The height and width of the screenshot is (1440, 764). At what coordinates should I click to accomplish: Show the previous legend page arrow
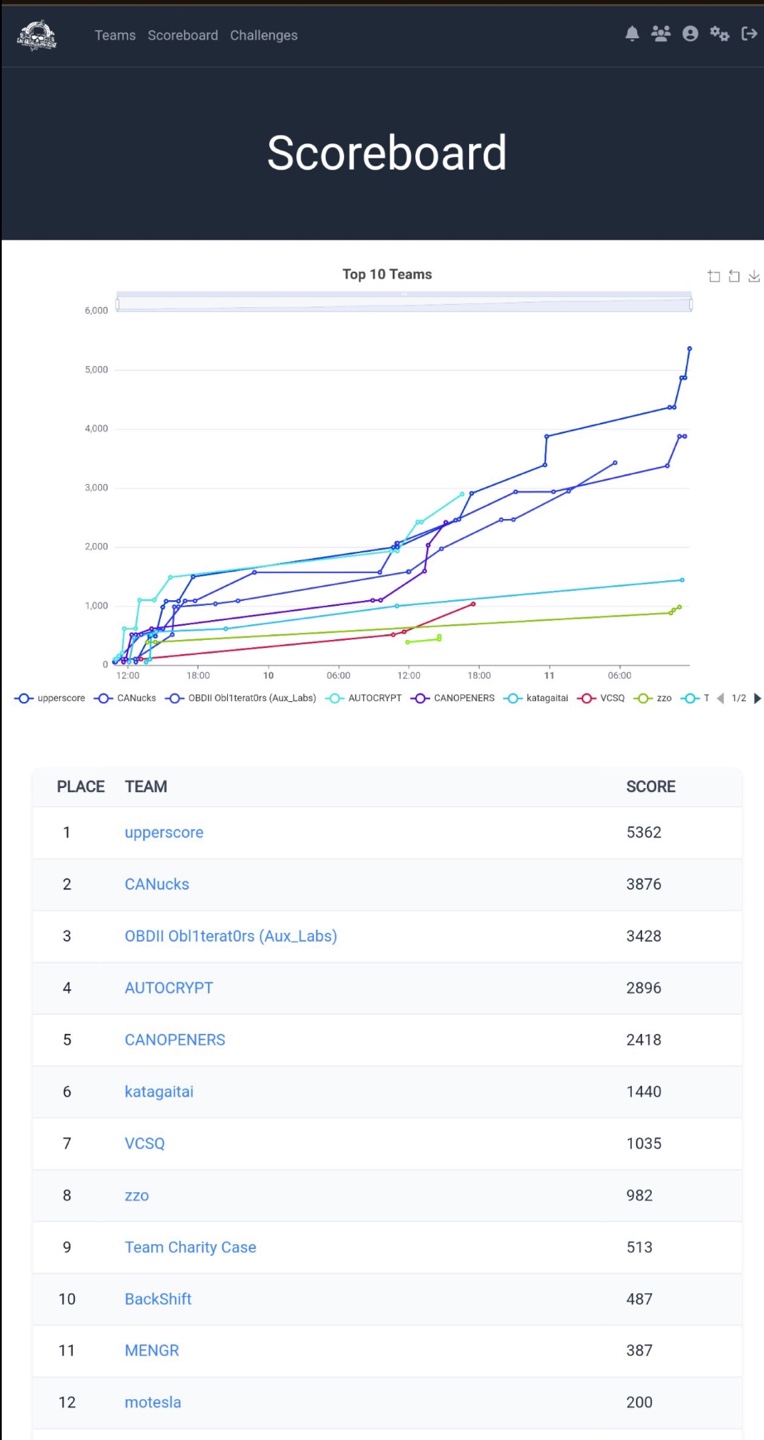pos(720,698)
